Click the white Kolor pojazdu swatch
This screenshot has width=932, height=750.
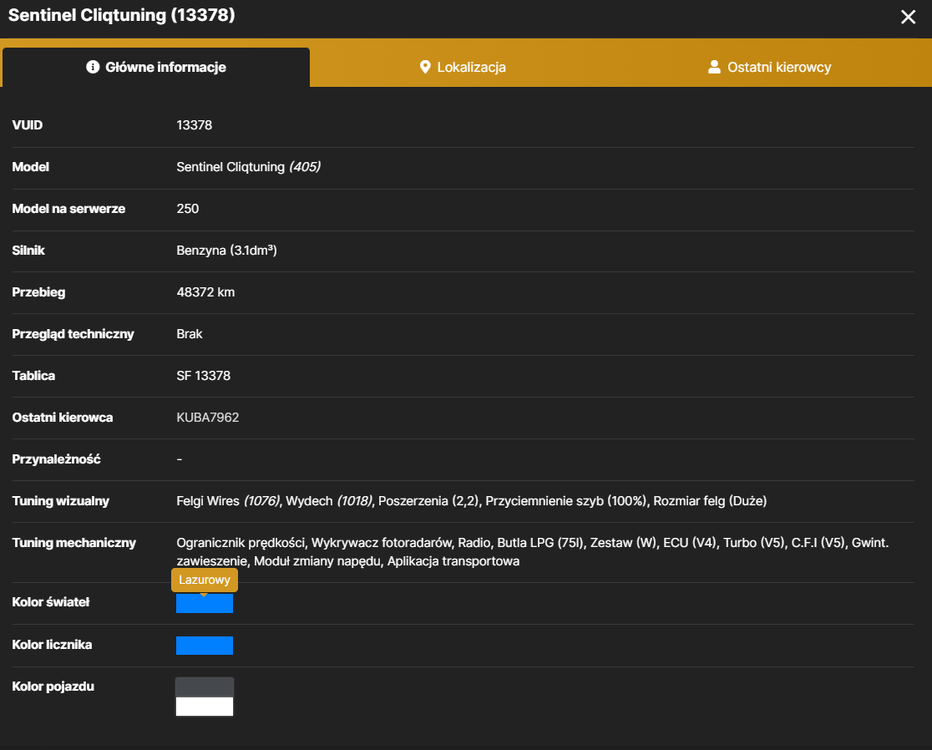[204, 707]
